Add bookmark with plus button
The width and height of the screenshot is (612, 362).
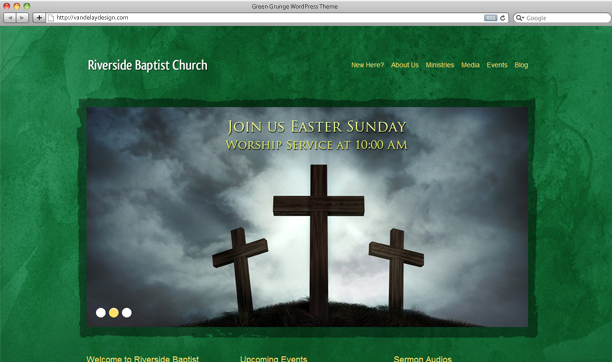coord(39,18)
